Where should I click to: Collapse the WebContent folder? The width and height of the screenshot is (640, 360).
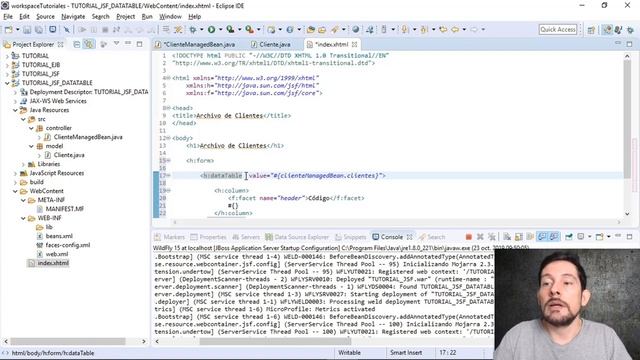[15, 191]
